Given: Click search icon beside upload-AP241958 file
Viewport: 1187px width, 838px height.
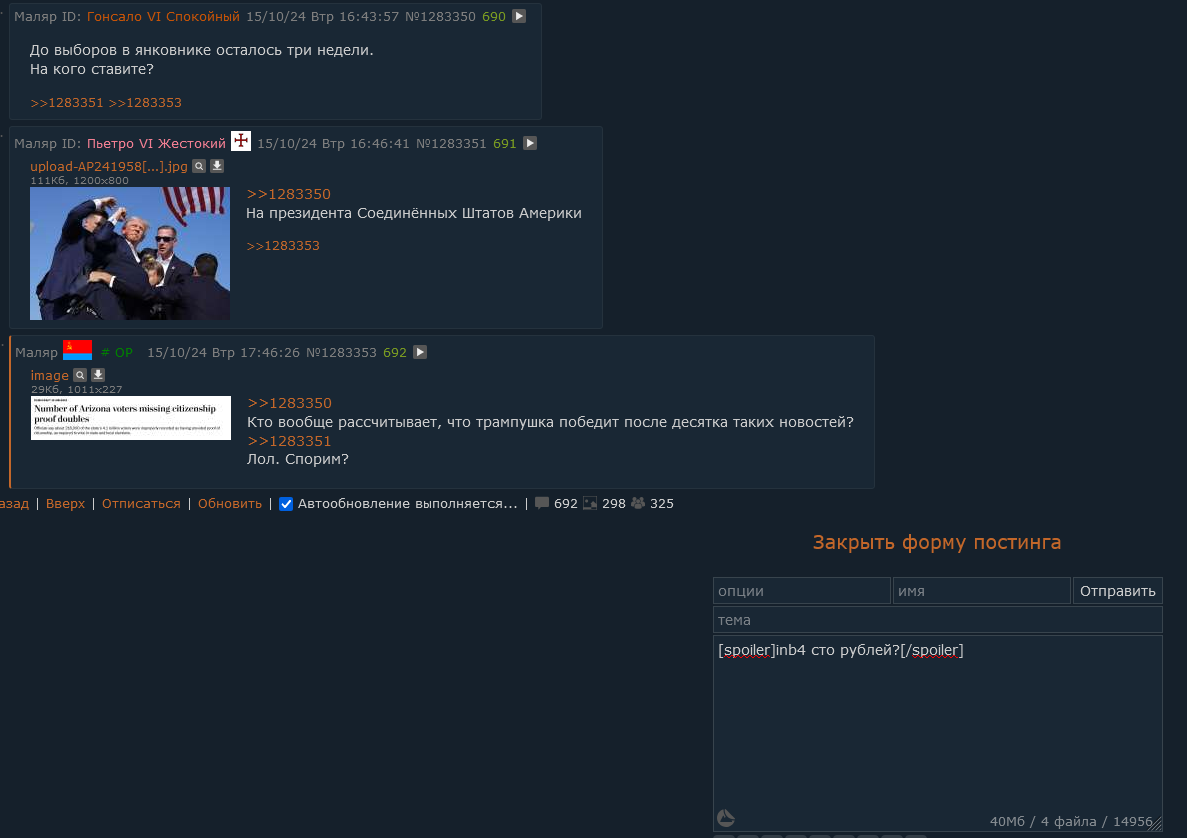Looking at the screenshot, I should [199, 166].
